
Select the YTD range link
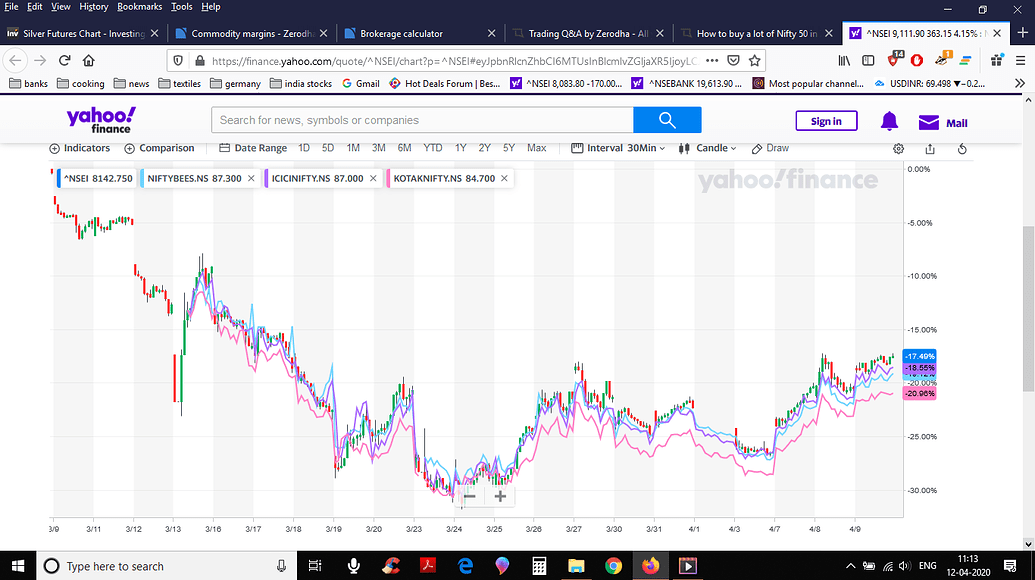point(434,148)
